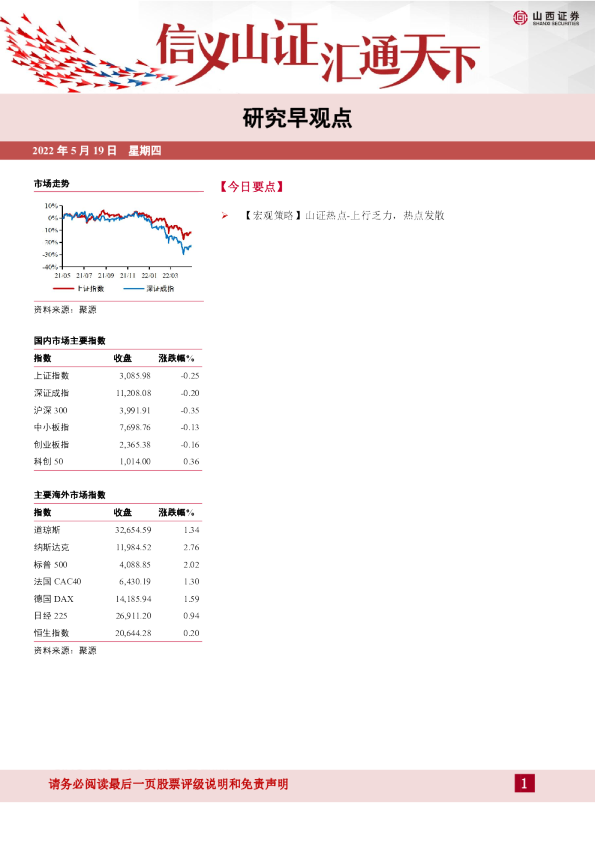Click the date 2022年5月19日 星期四
This screenshot has height=842, width=595.
pyautogui.click(x=97, y=150)
